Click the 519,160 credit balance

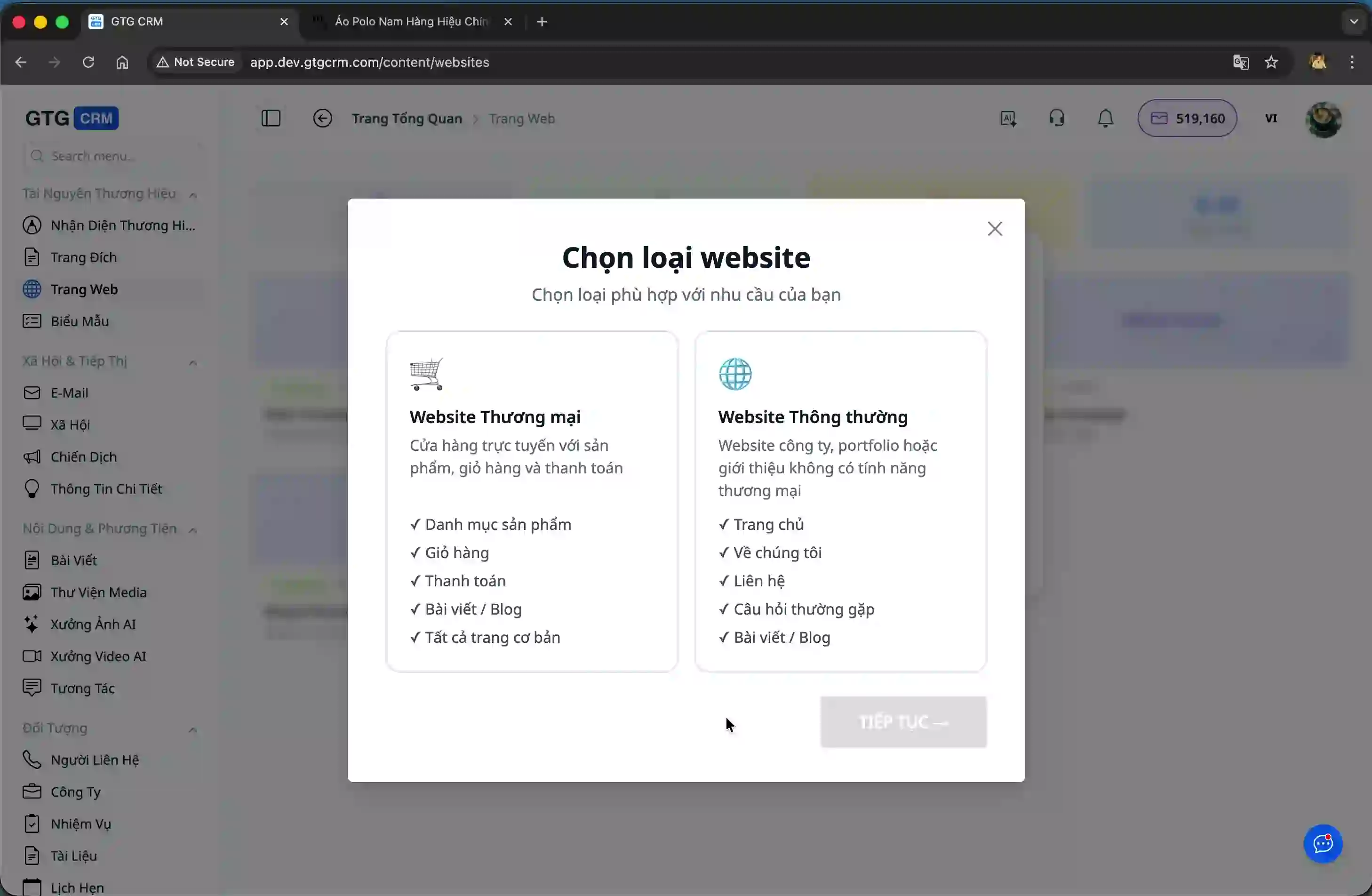tap(1187, 118)
